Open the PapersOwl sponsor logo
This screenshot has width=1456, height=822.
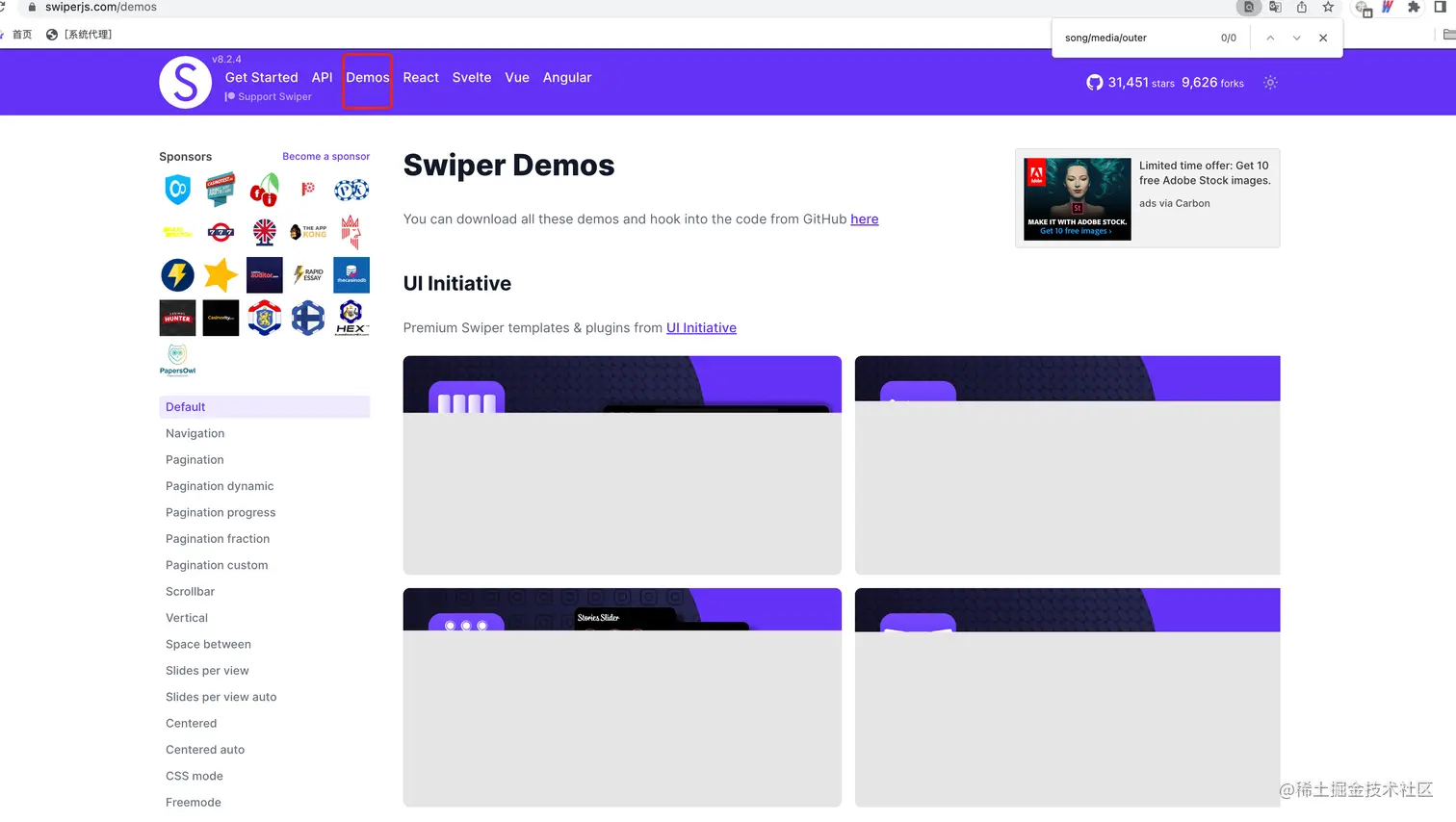[177, 359]
